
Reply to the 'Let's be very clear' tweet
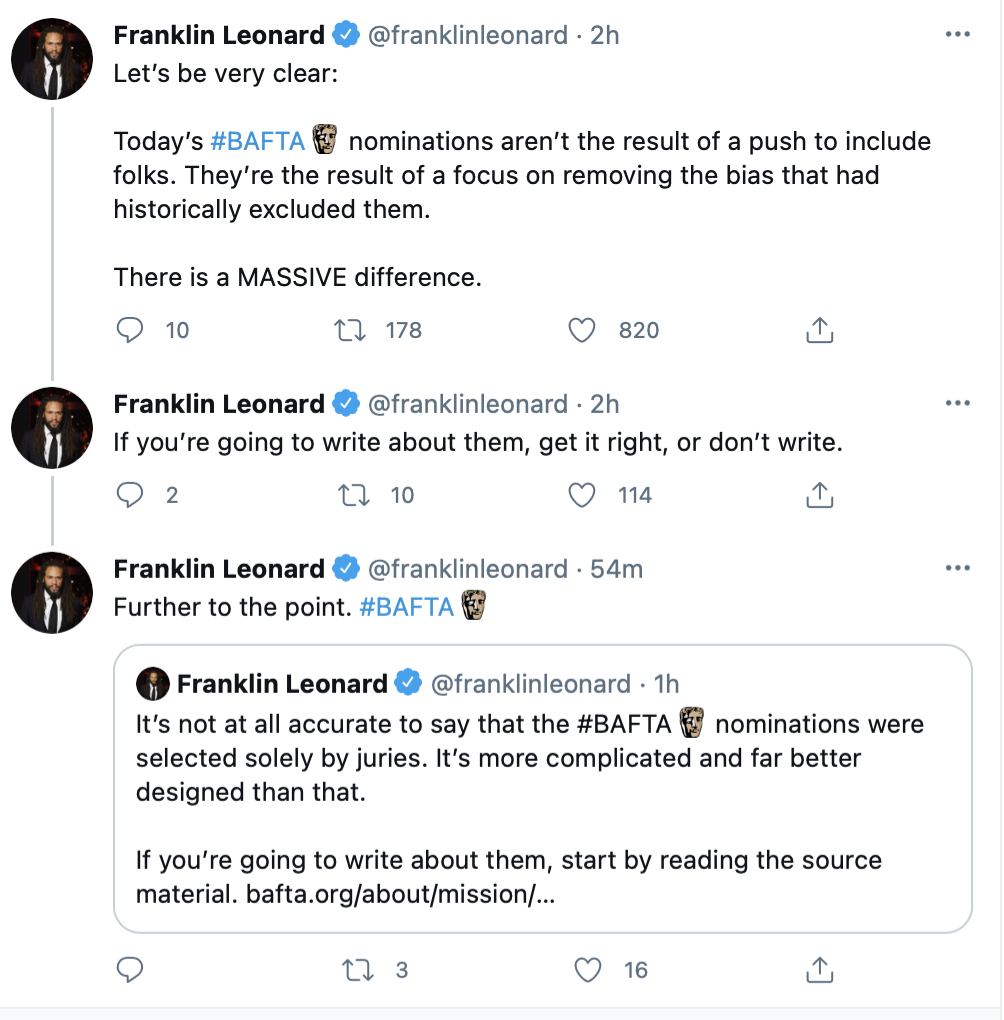point(131,330)
